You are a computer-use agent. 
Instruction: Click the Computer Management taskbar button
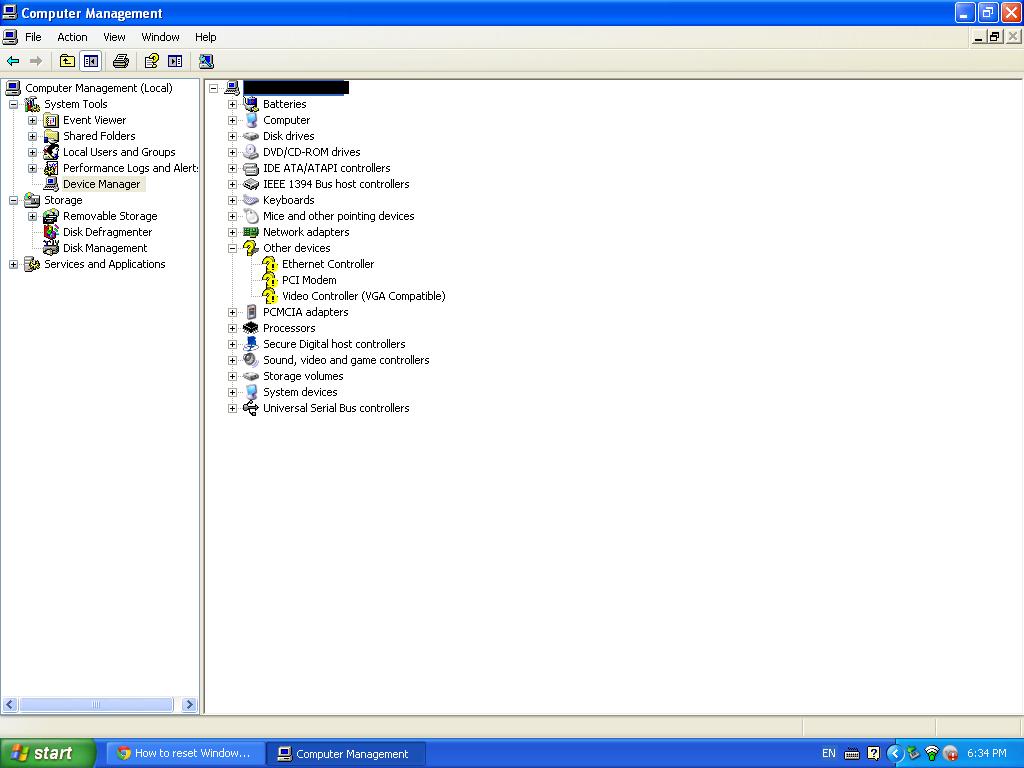tap(347, 754)
